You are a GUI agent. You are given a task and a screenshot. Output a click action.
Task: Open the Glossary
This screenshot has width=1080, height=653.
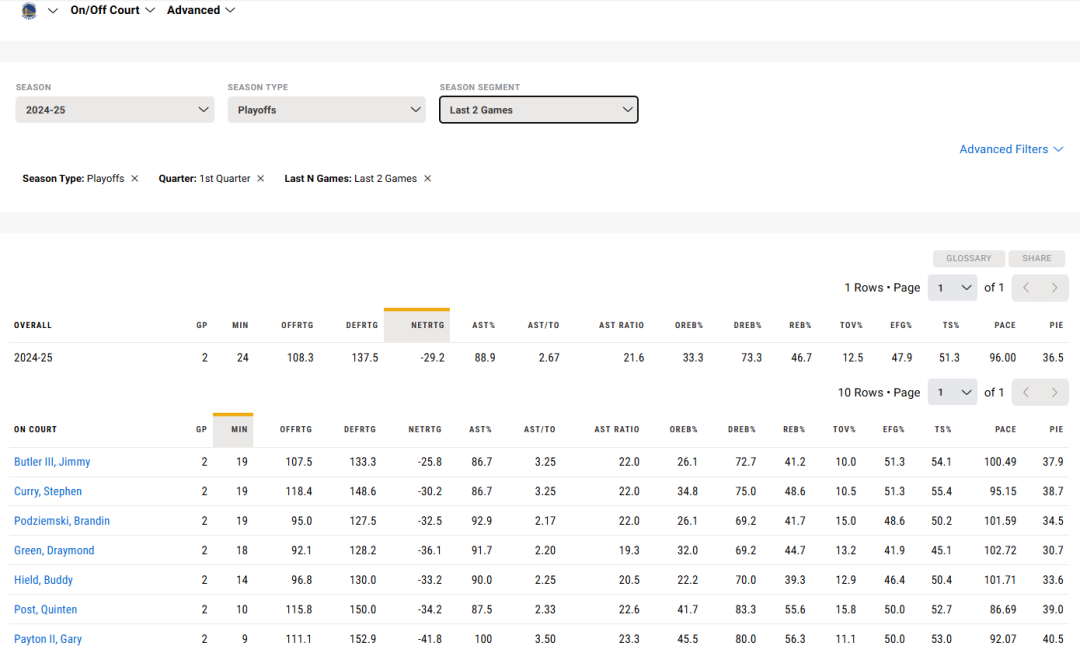(968, 258)
